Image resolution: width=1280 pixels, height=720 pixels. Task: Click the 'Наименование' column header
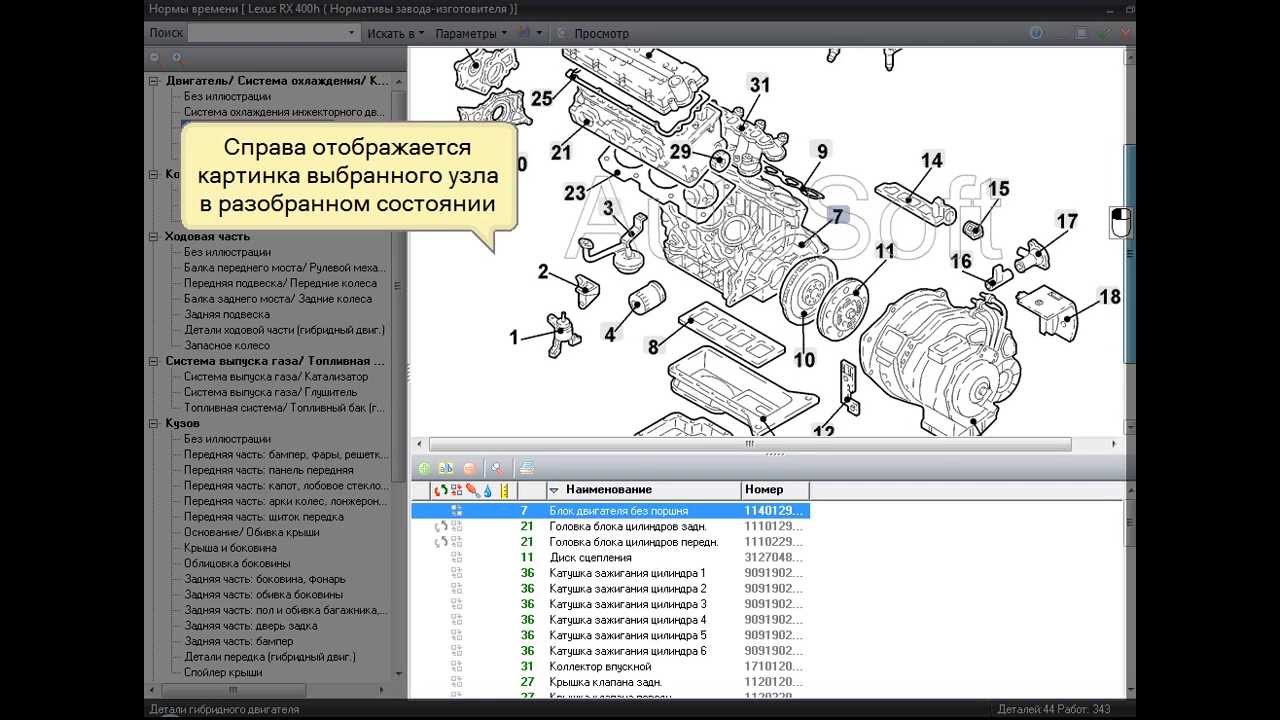click(644, 490)
